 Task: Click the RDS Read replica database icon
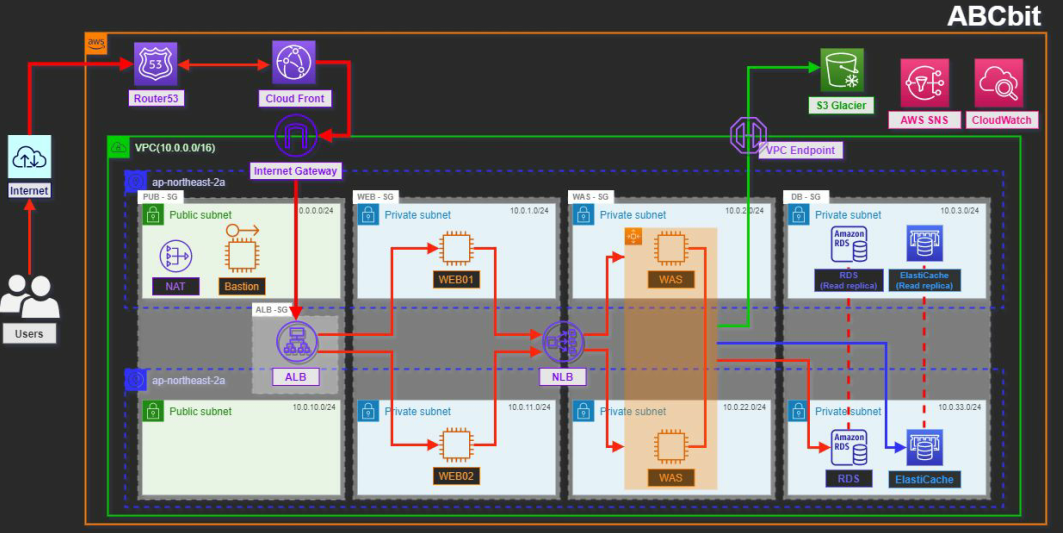[x=849, y=245]
